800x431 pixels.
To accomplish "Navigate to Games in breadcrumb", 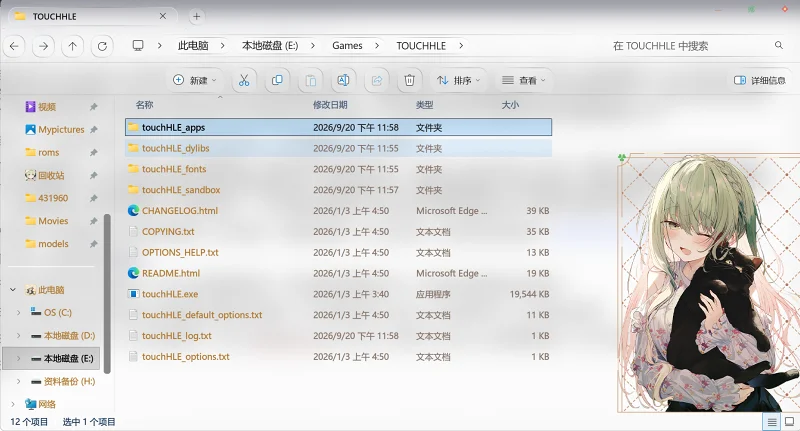I will [x=347, y=45].
